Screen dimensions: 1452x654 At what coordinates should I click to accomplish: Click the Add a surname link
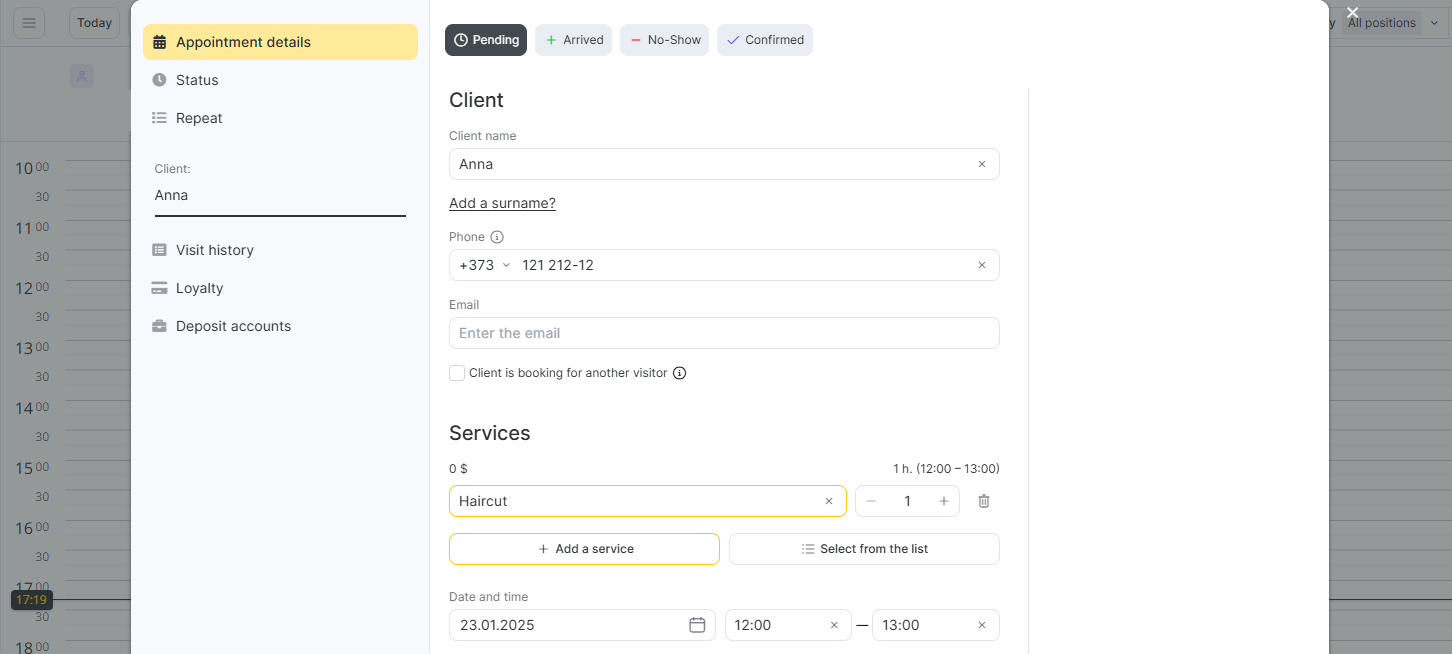point(502,203)
